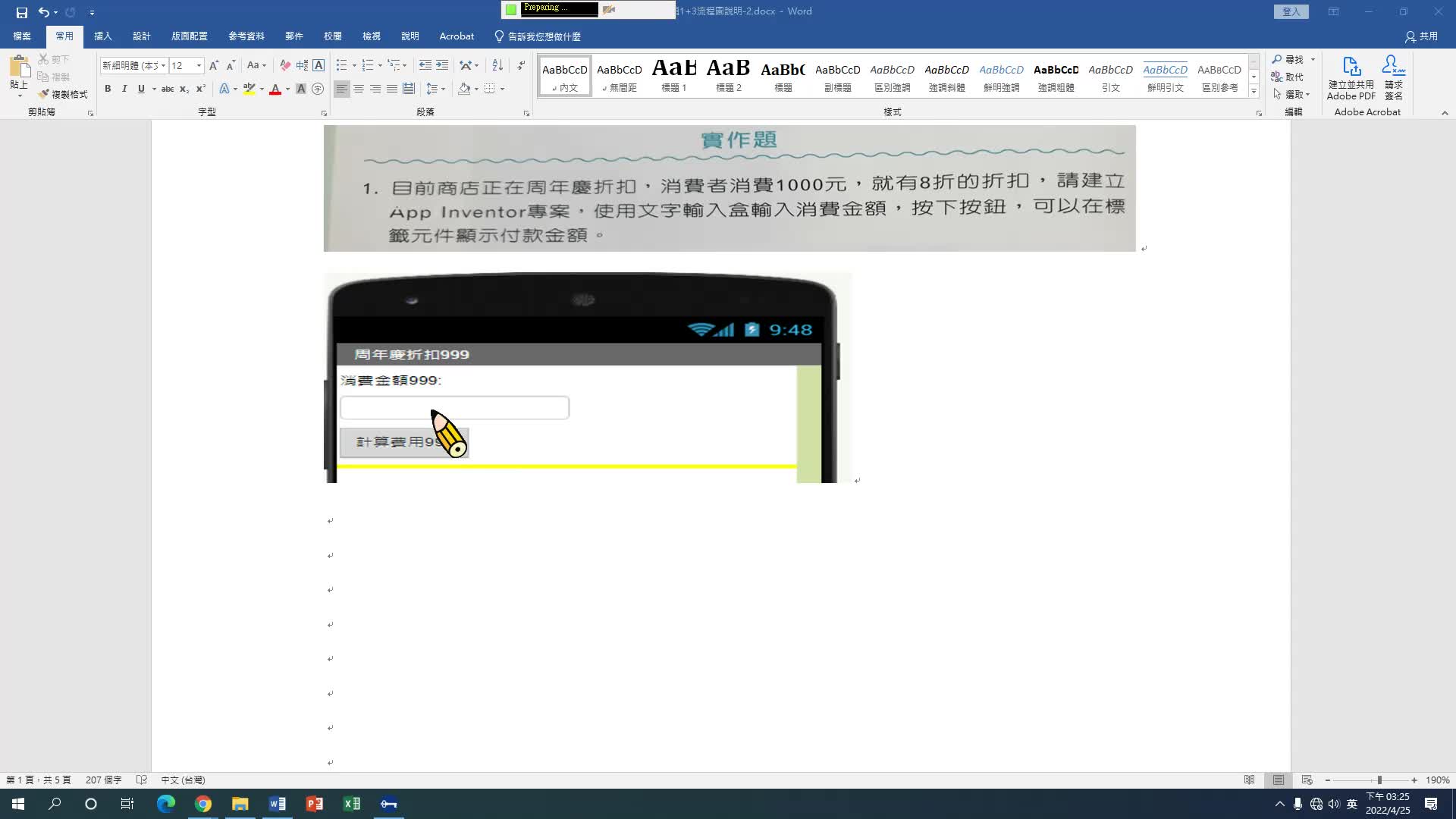Toggle center text alignment

pos(359,89)
